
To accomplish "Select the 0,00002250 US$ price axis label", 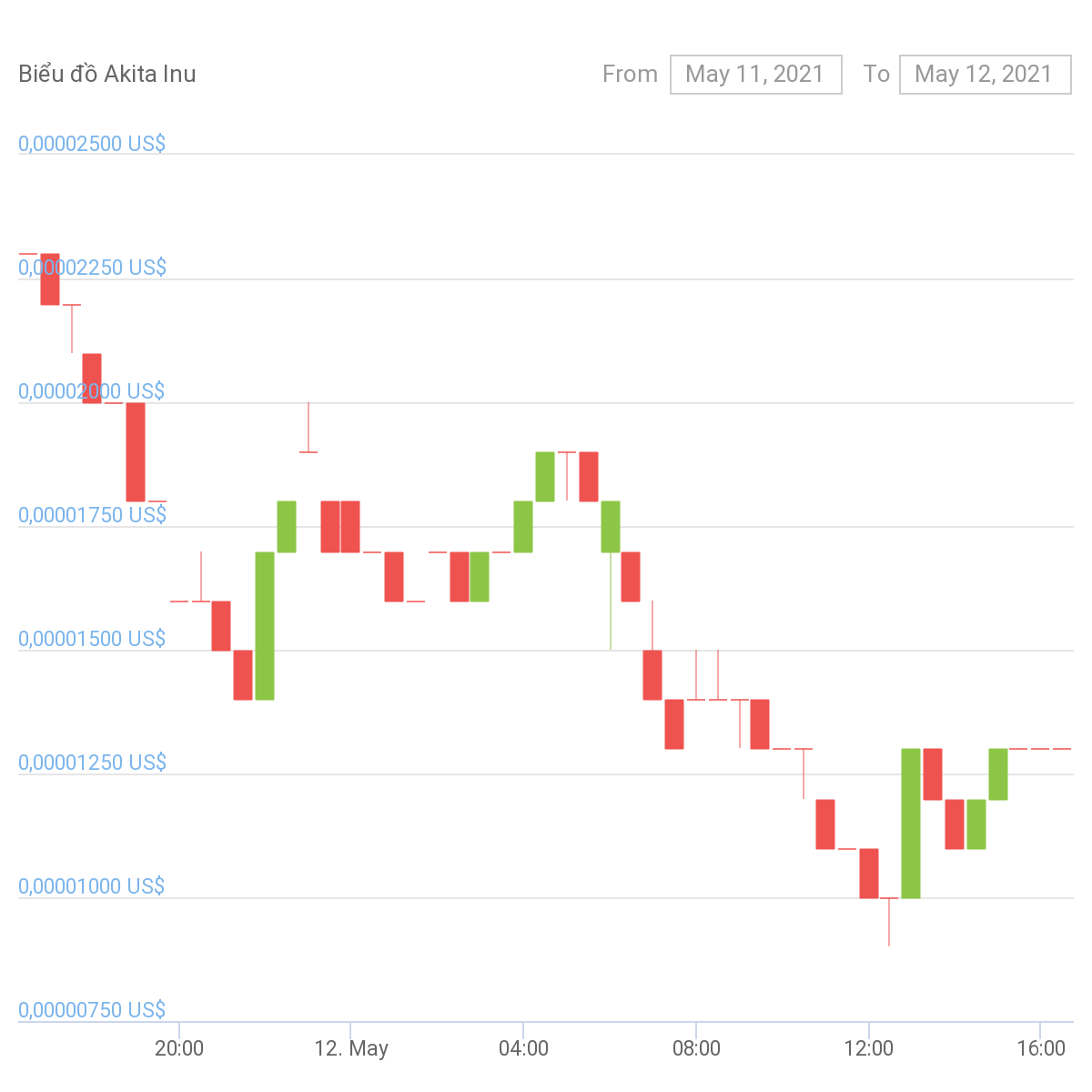I will tap(92, 268).
